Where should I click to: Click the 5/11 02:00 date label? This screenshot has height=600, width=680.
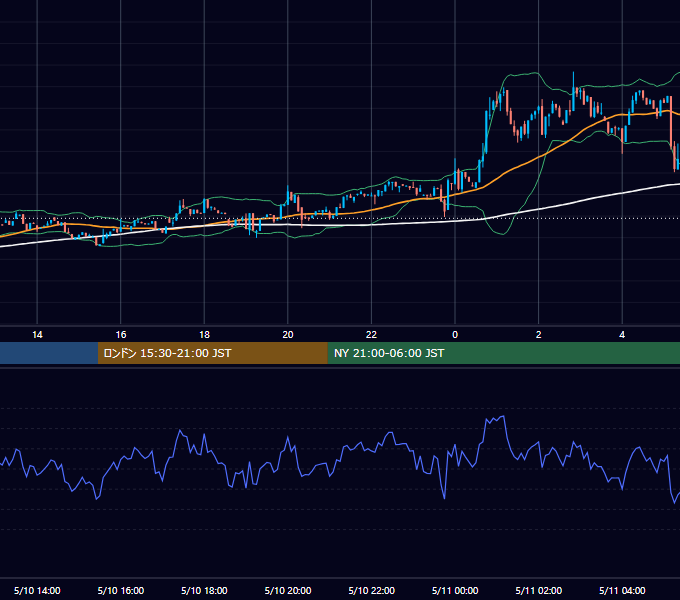[x=539, y=590]
